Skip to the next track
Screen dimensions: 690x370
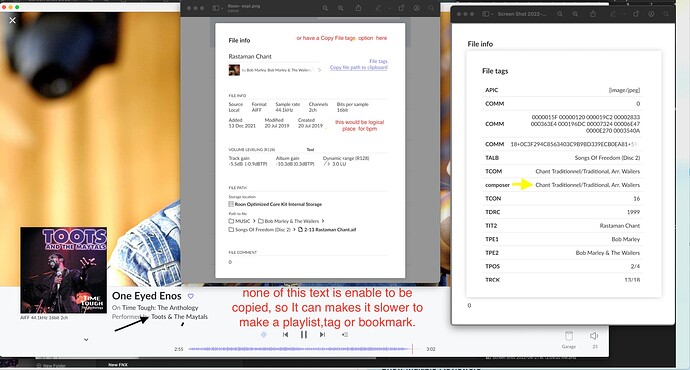(x=323, y=335)
